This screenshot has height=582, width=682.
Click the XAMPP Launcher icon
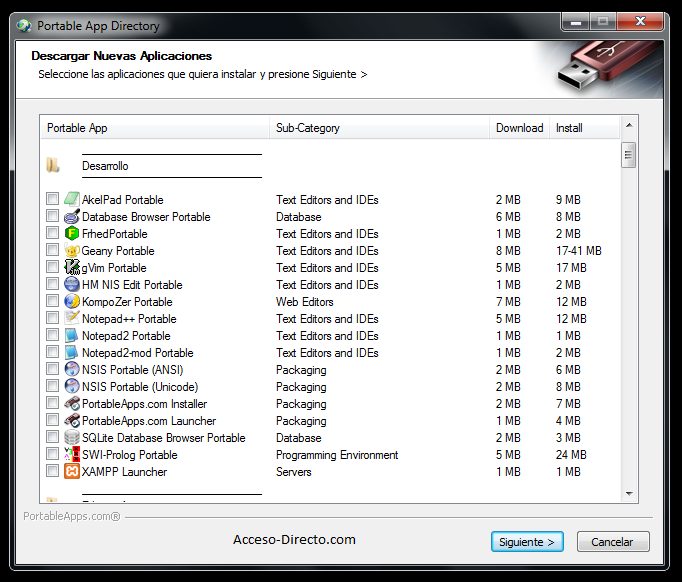point(72,471)
